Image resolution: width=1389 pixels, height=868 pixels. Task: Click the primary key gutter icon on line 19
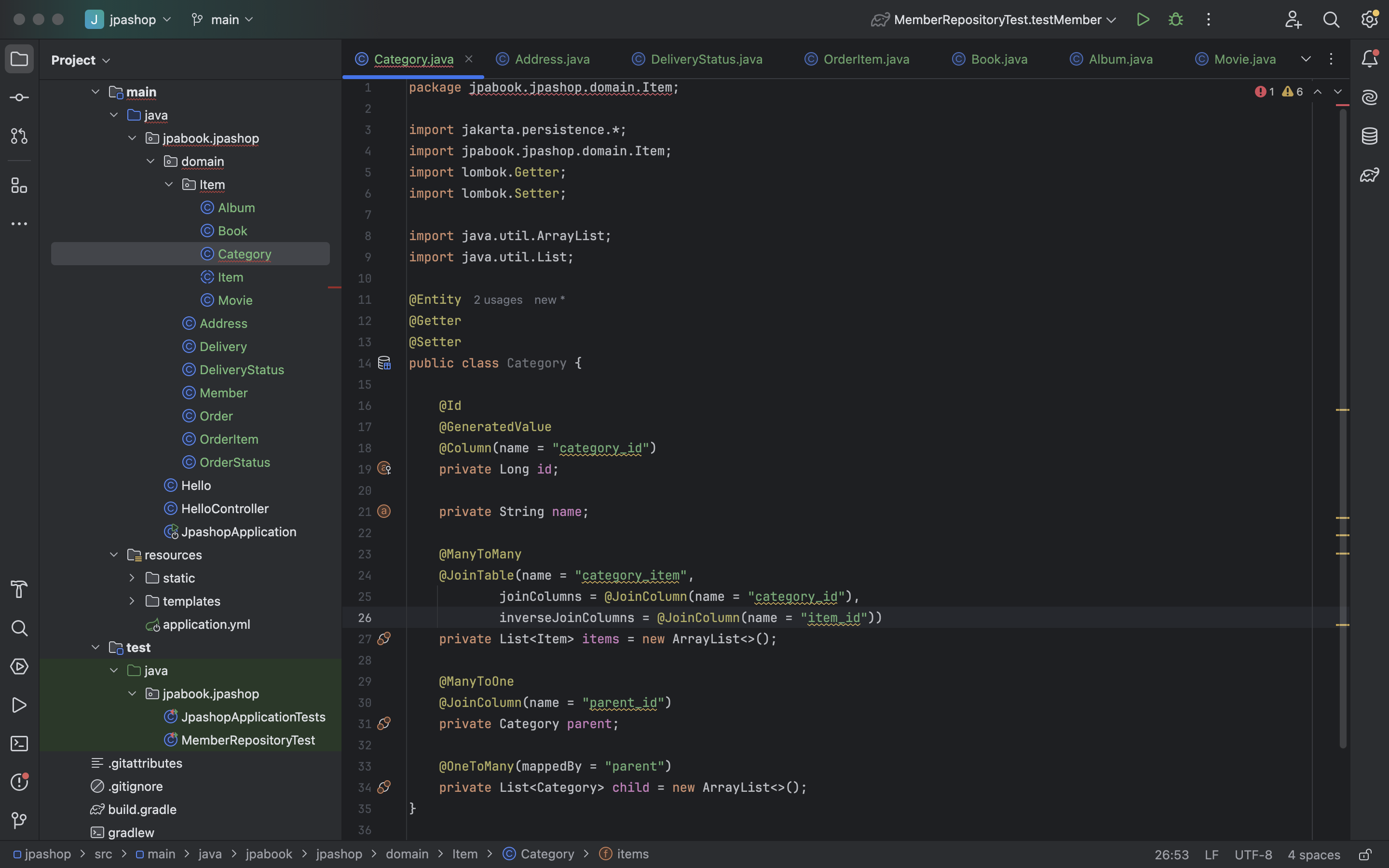click(384, 468)
